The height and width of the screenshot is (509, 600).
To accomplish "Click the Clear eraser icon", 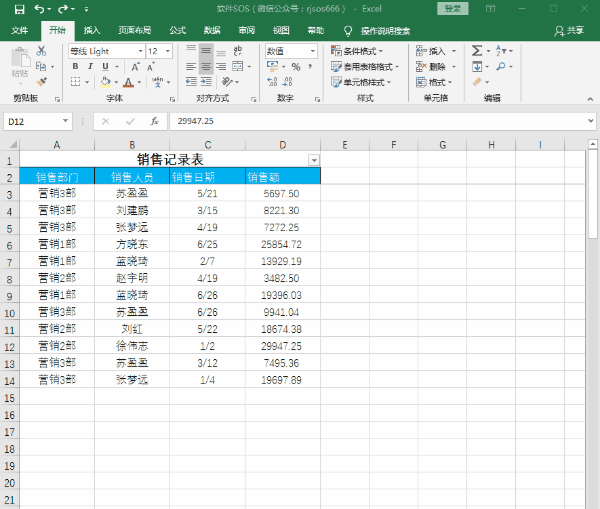I will (x=477, y=82).
